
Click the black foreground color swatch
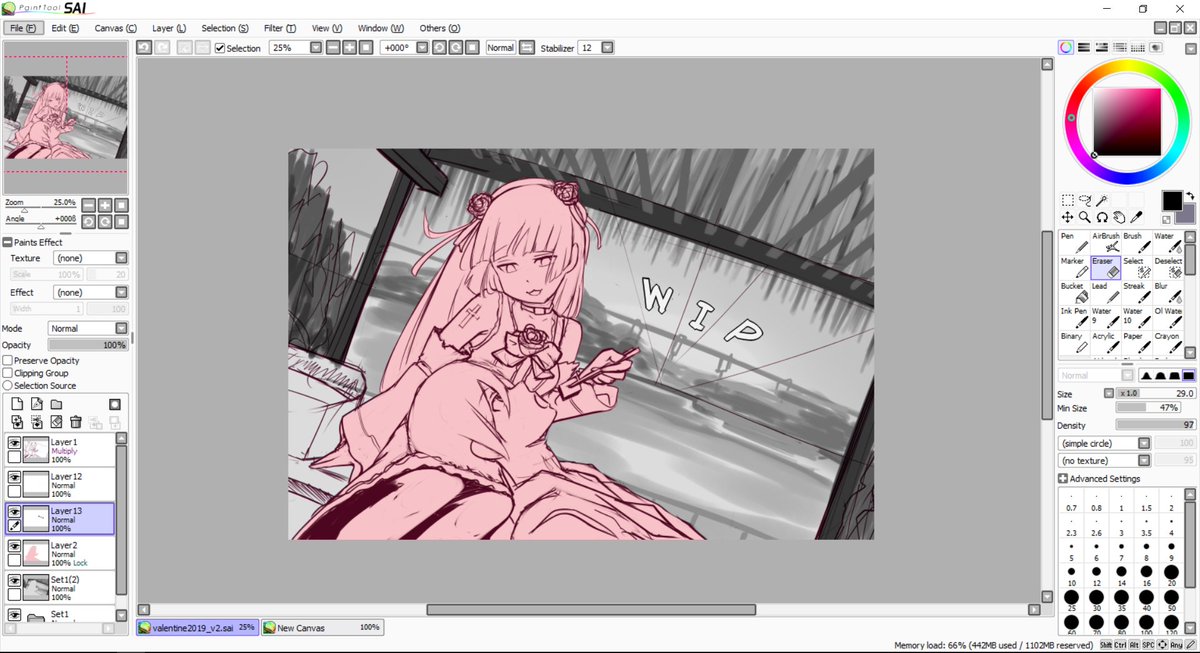pos(1172,200)
